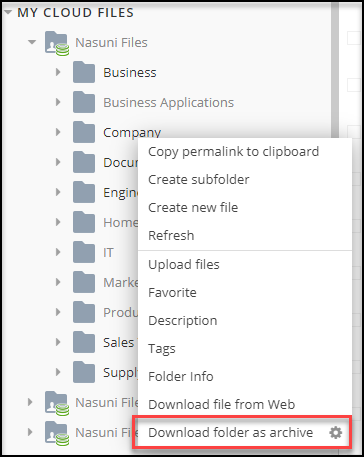The image size is (364, 457).
Task: Click the Nasuni Files network folder icon
Action: point(57,43)
